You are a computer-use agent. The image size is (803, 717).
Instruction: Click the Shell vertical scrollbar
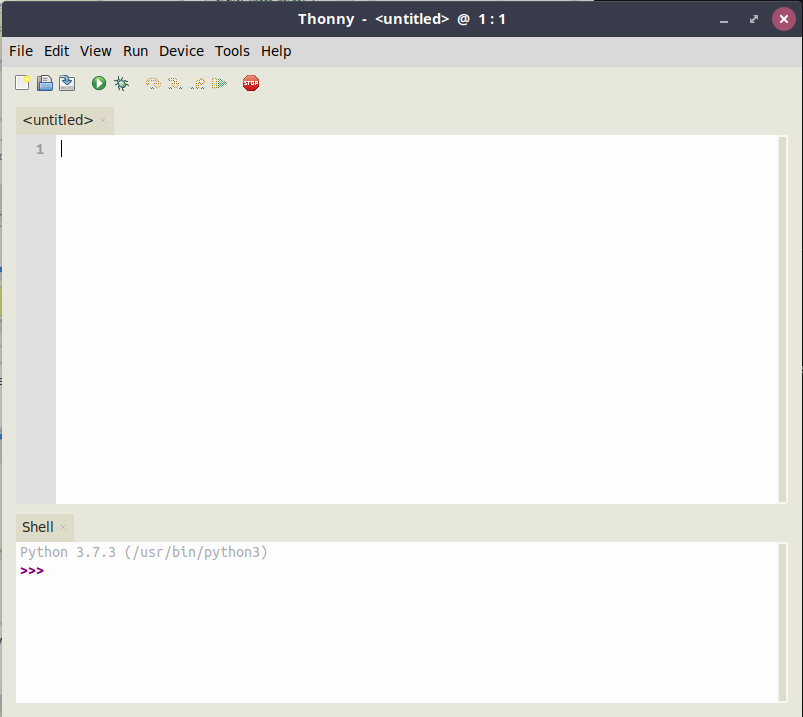pos(782,622)
